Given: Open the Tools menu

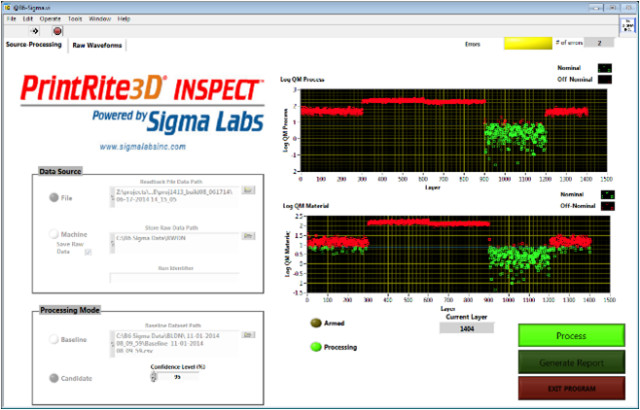Looking at the screenshot, I should 75,19.
